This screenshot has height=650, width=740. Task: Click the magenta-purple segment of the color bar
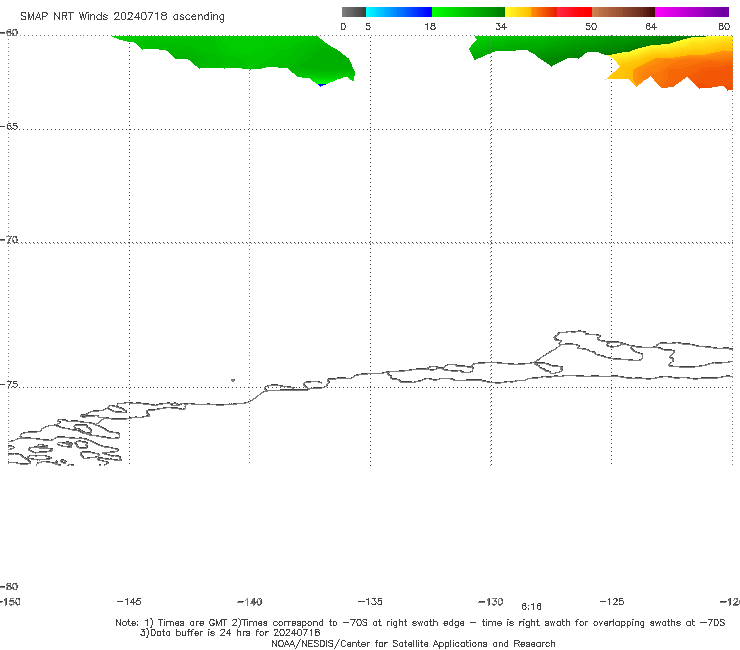[x=691, y=12]
